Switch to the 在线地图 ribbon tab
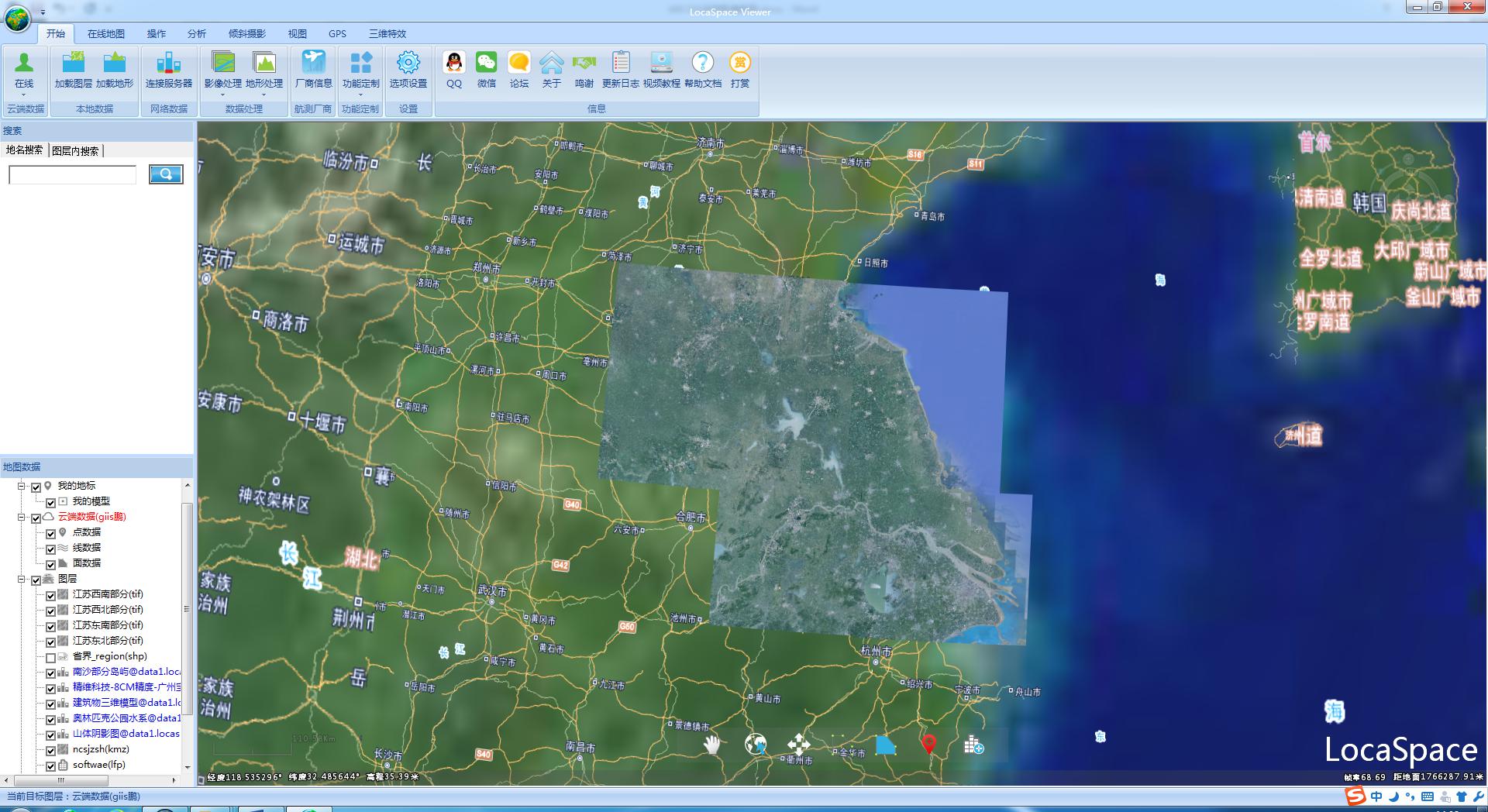Screen dimensions: 1488x812 click(x=106, y=34)
